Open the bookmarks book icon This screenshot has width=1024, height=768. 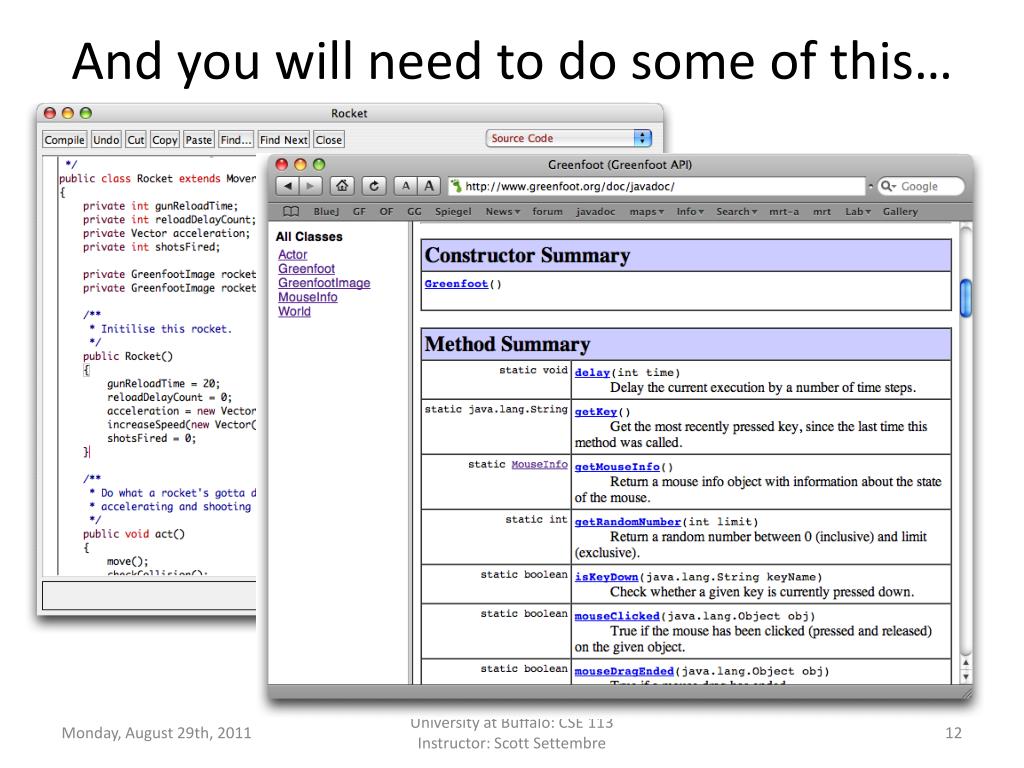[x=291, y=212]
